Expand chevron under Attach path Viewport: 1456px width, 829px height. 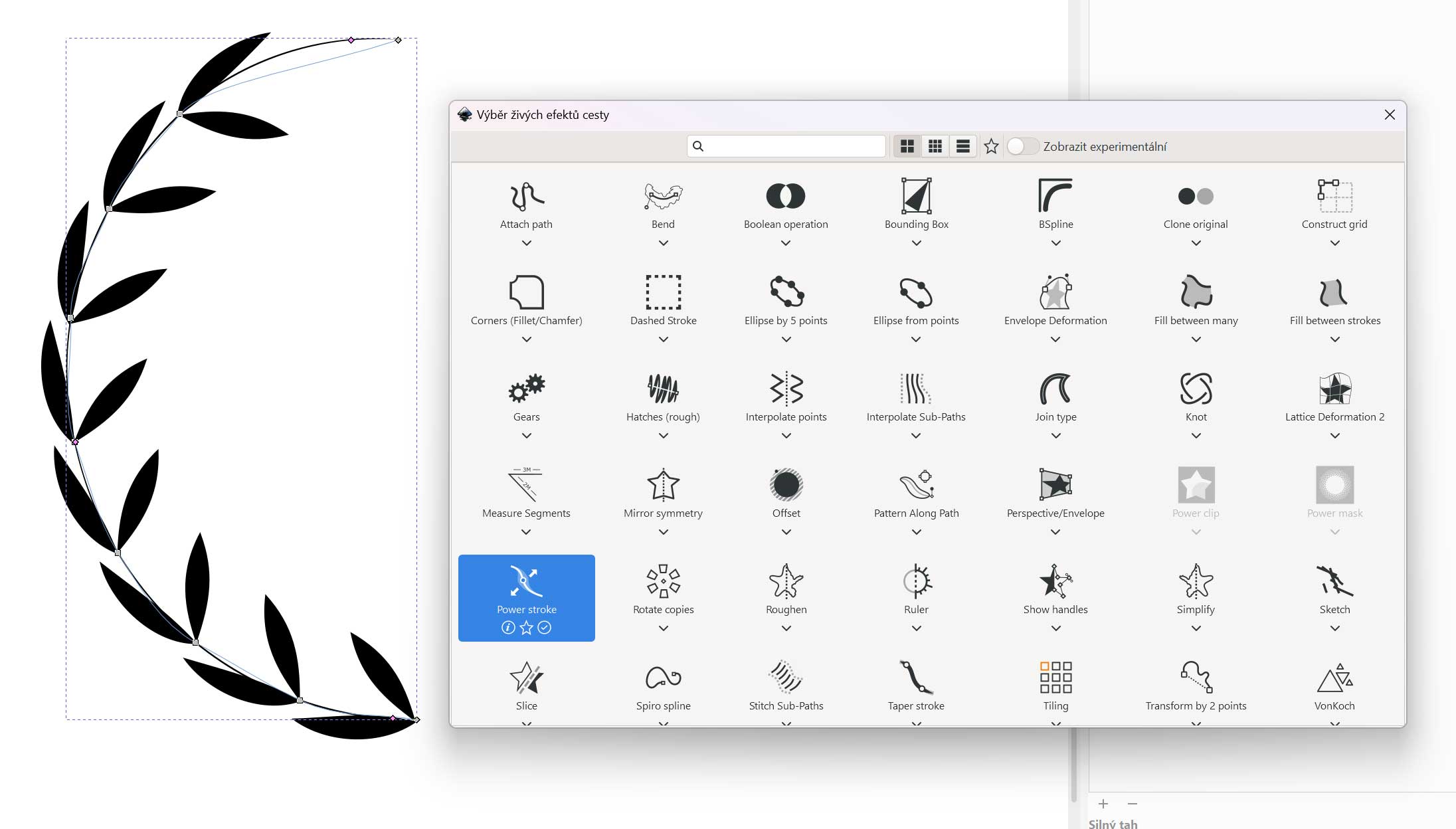pyautogui.click(x=526, y=243)
